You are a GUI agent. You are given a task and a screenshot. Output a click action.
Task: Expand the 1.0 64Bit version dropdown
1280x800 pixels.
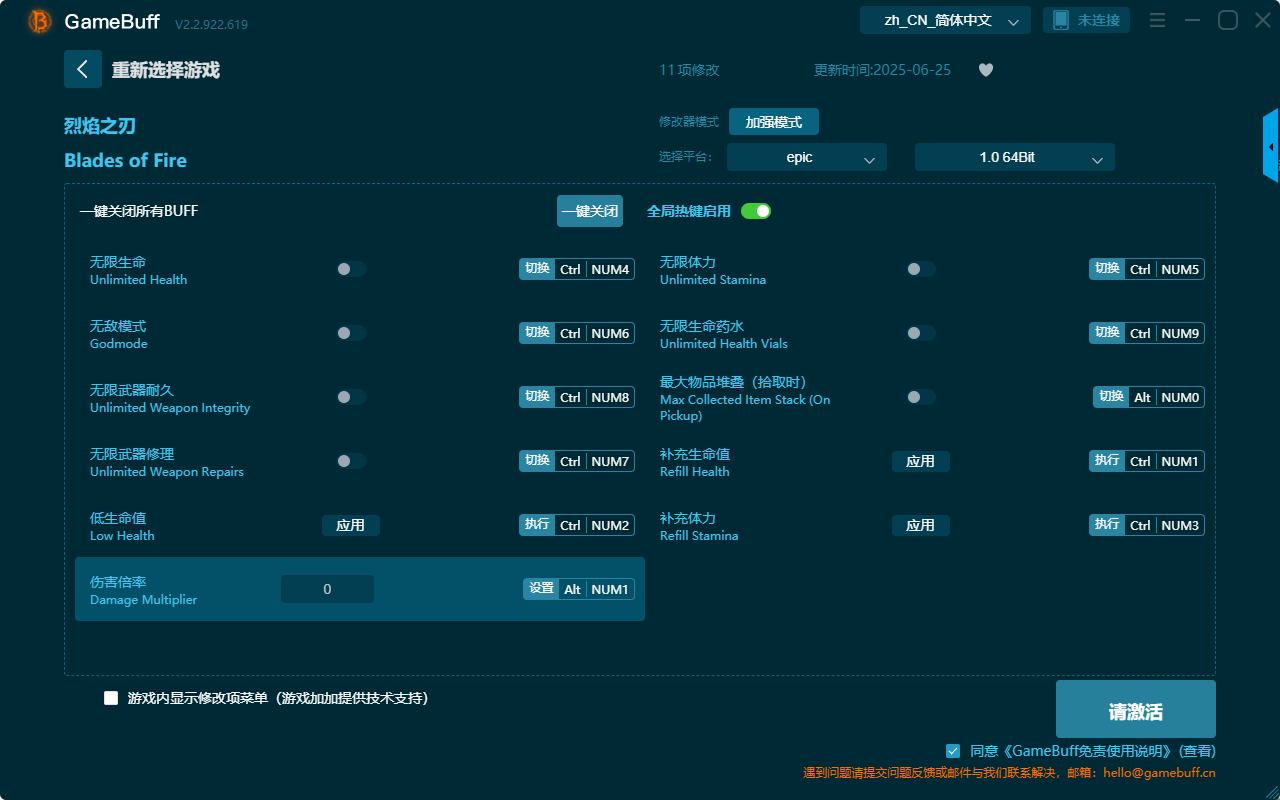pyautogui.click(x=1014, y=157)
